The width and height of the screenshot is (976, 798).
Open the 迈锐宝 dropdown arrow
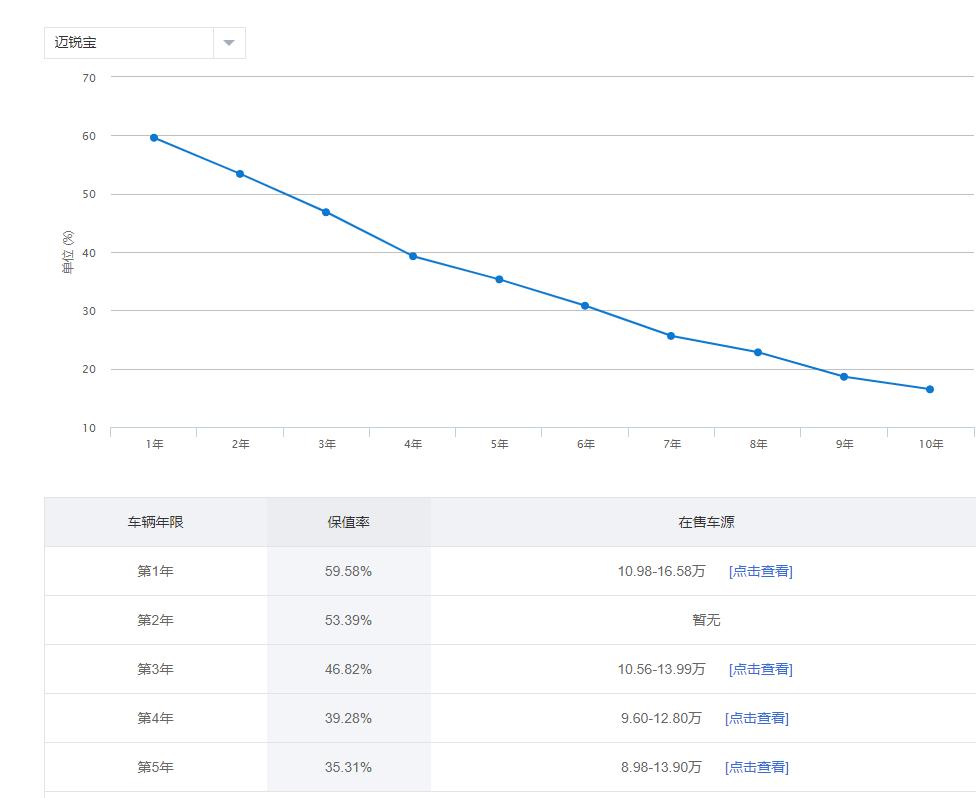coord(229,43)
